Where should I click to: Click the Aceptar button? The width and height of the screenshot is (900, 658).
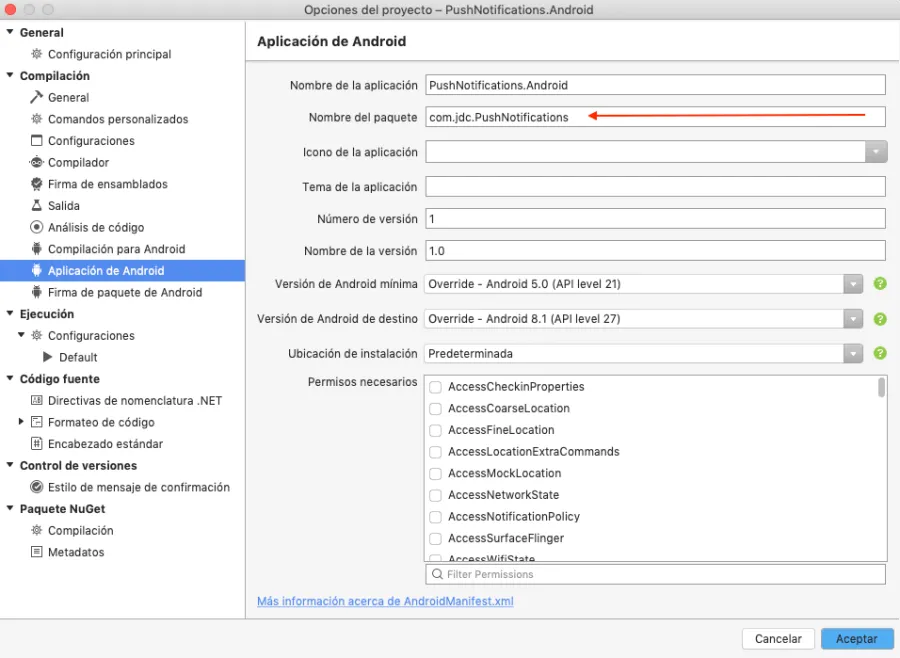857,638
